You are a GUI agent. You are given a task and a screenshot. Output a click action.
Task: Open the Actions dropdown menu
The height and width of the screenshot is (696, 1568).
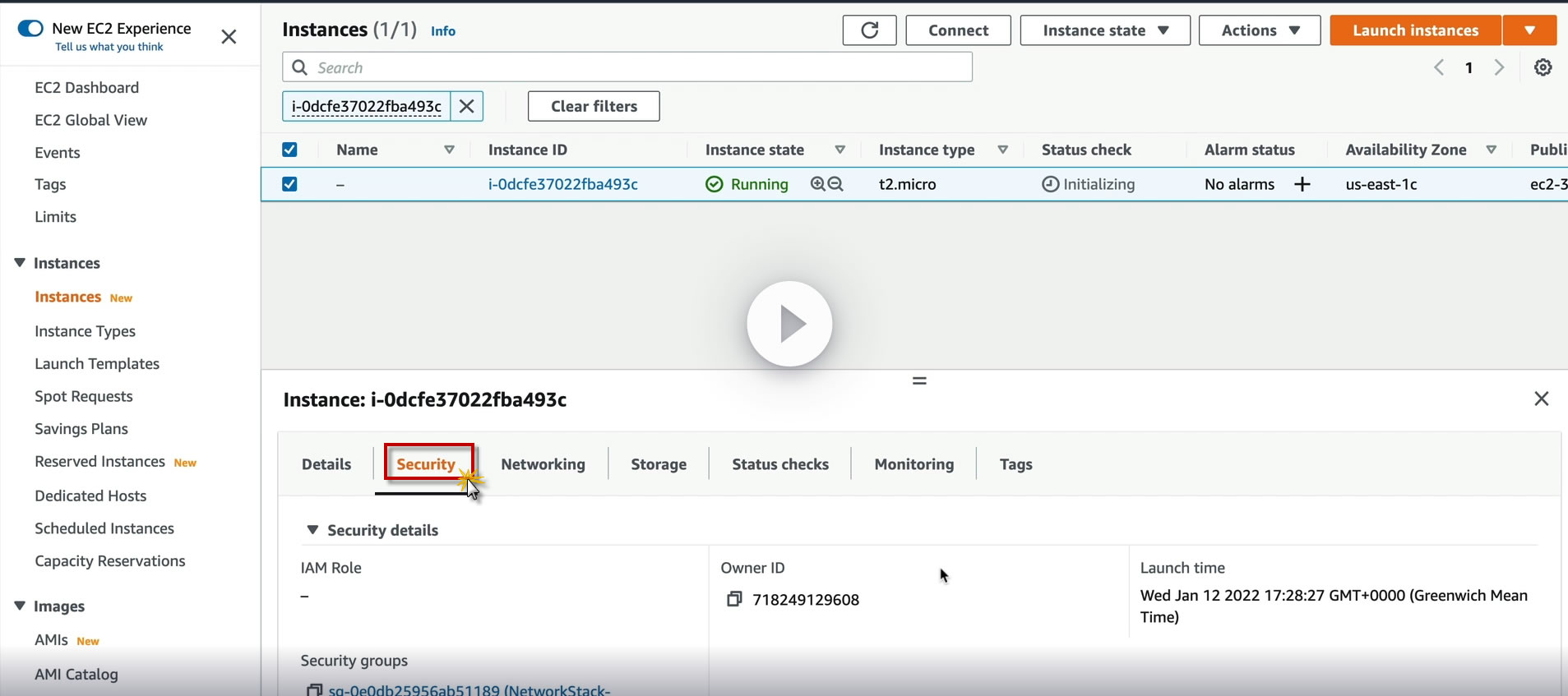coord(1260,30)
